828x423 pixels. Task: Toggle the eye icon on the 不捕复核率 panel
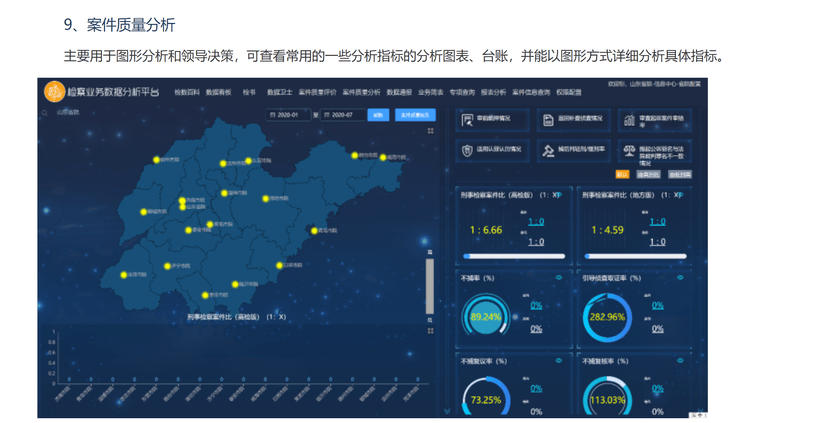point(680,361)
